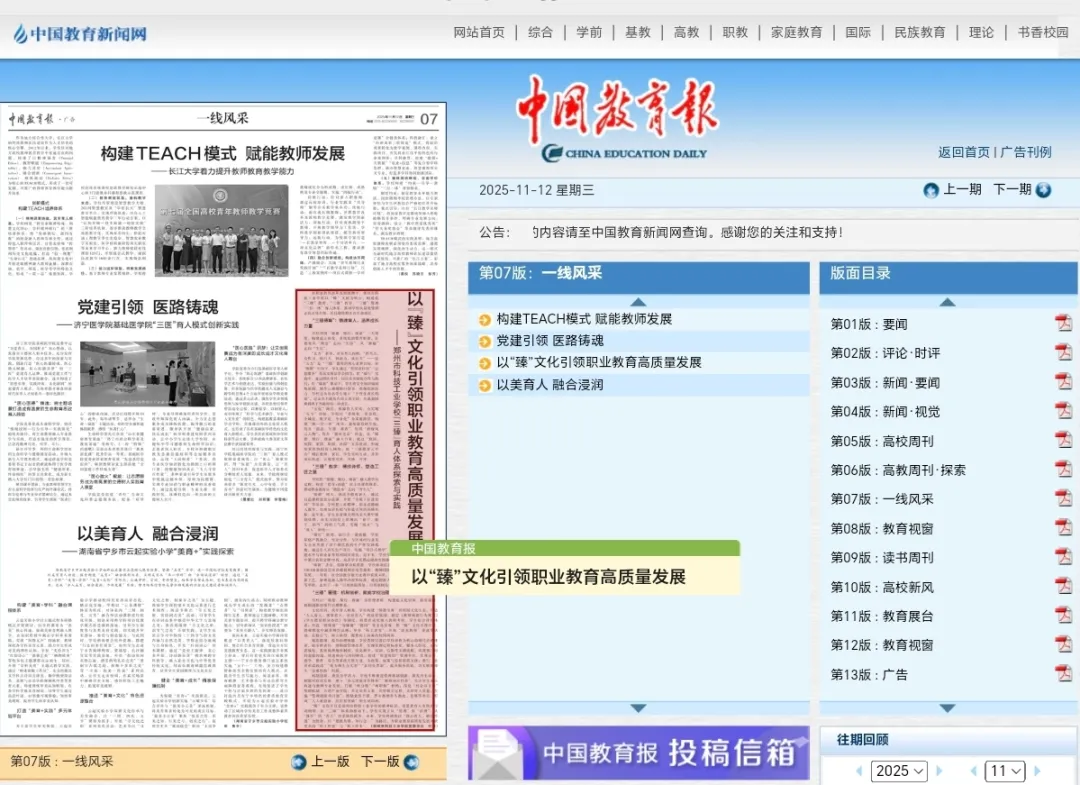Click the 下一期 next issue arrow icon
Viewport: 1080px width, 785px height.
(x=1043, y=190)
